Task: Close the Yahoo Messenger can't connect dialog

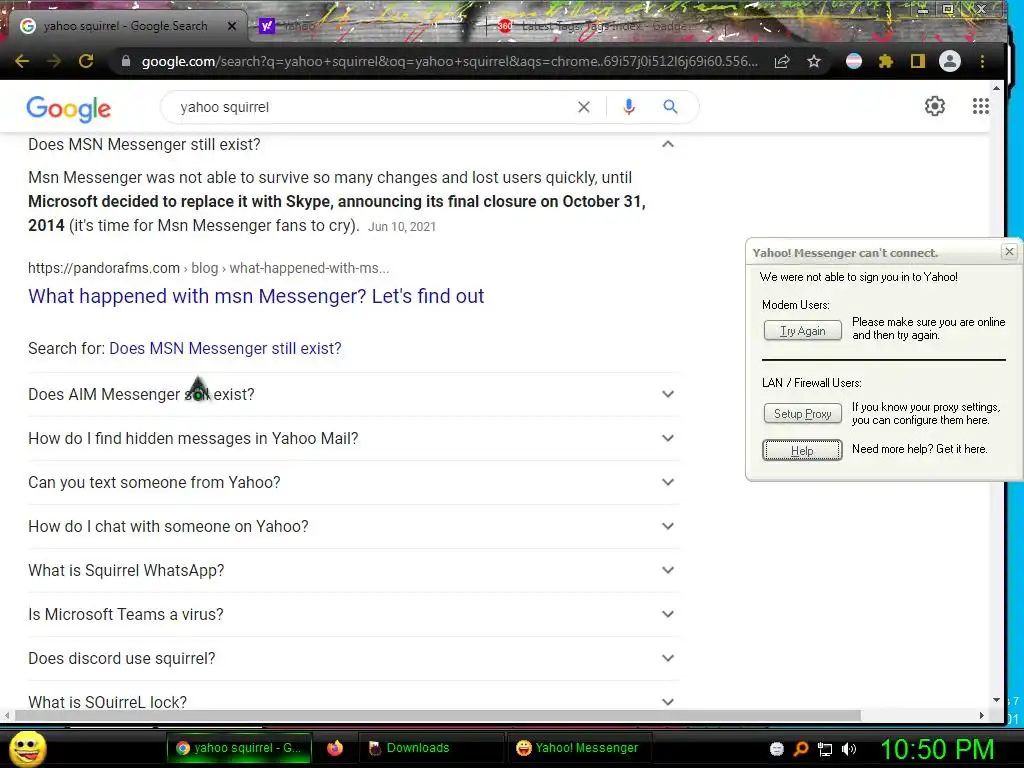Action: tap(1009, 251)
